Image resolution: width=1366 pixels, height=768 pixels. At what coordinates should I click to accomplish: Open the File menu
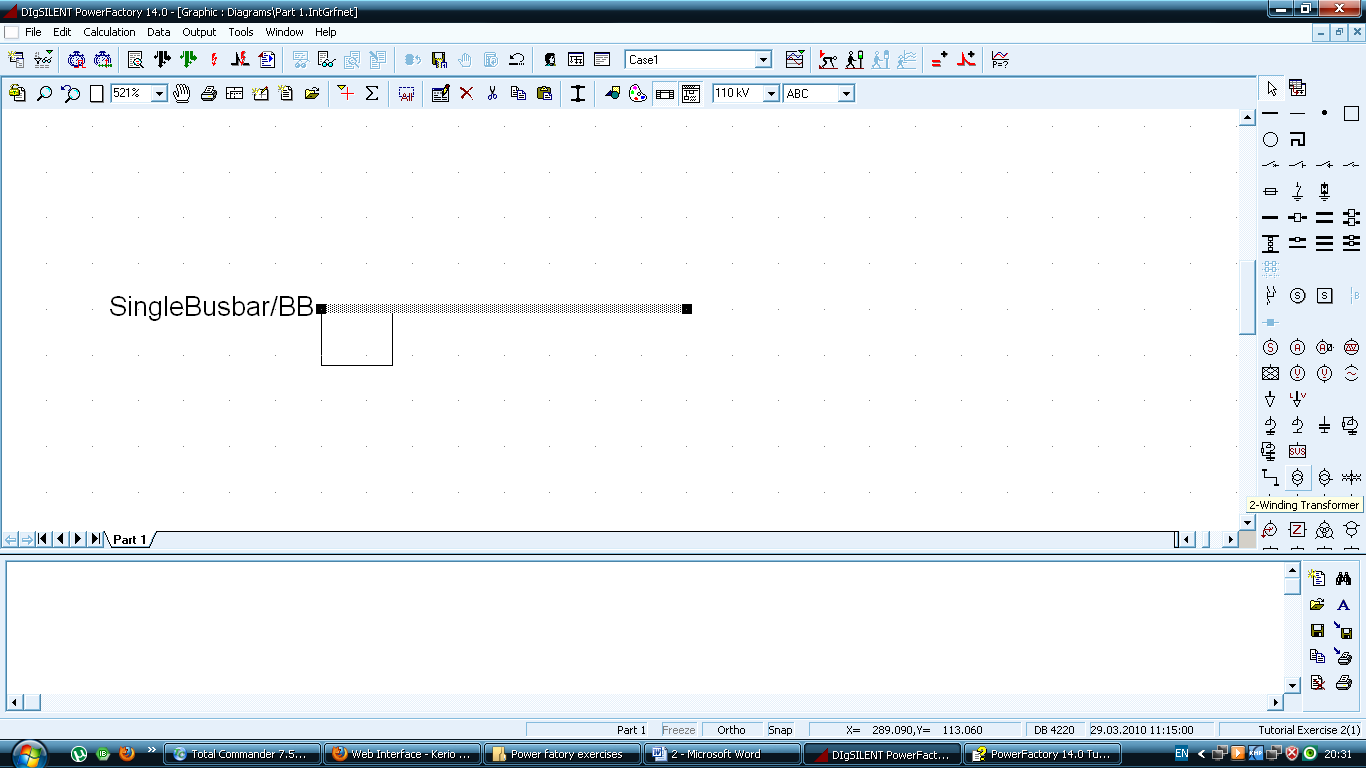point(33,32)
